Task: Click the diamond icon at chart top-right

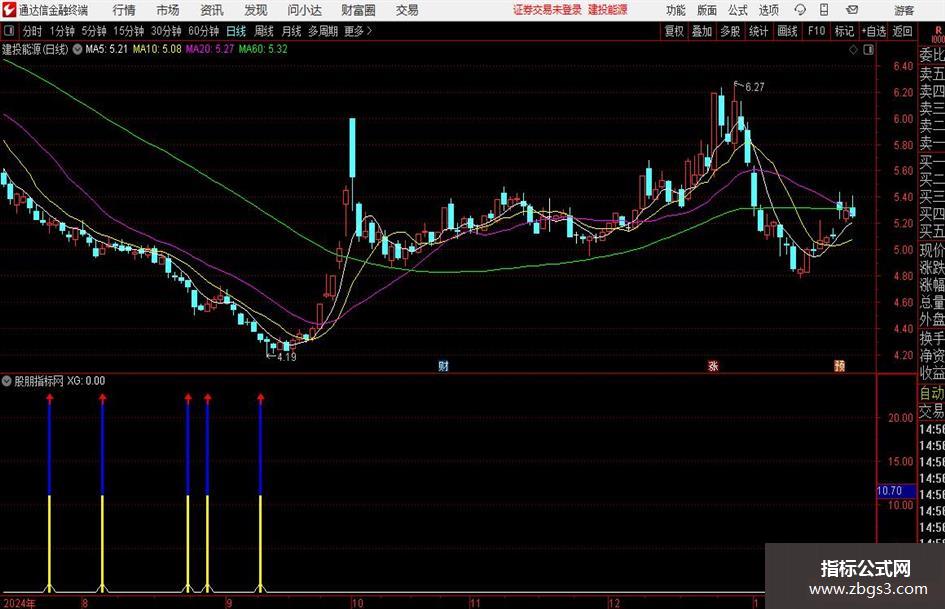Action: pyautogui.click(x=853, y=50)
